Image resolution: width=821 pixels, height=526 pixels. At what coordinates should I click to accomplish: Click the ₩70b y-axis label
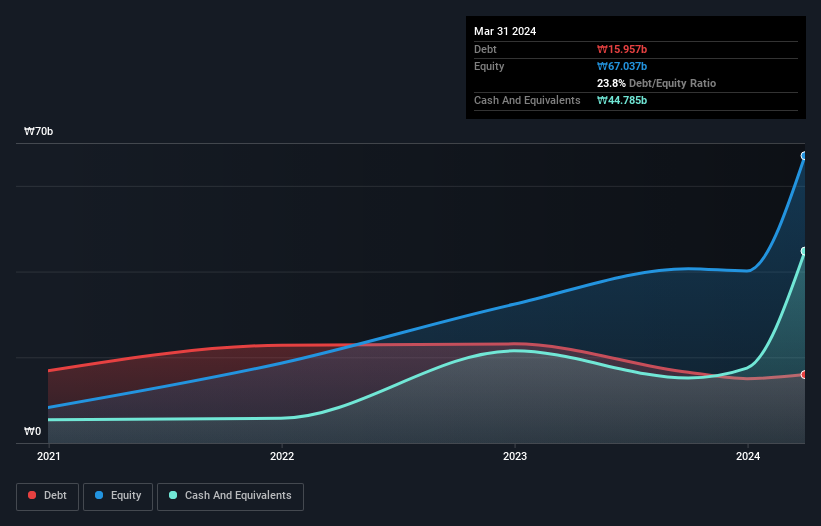pyautogui.click(x=39, y=131)
